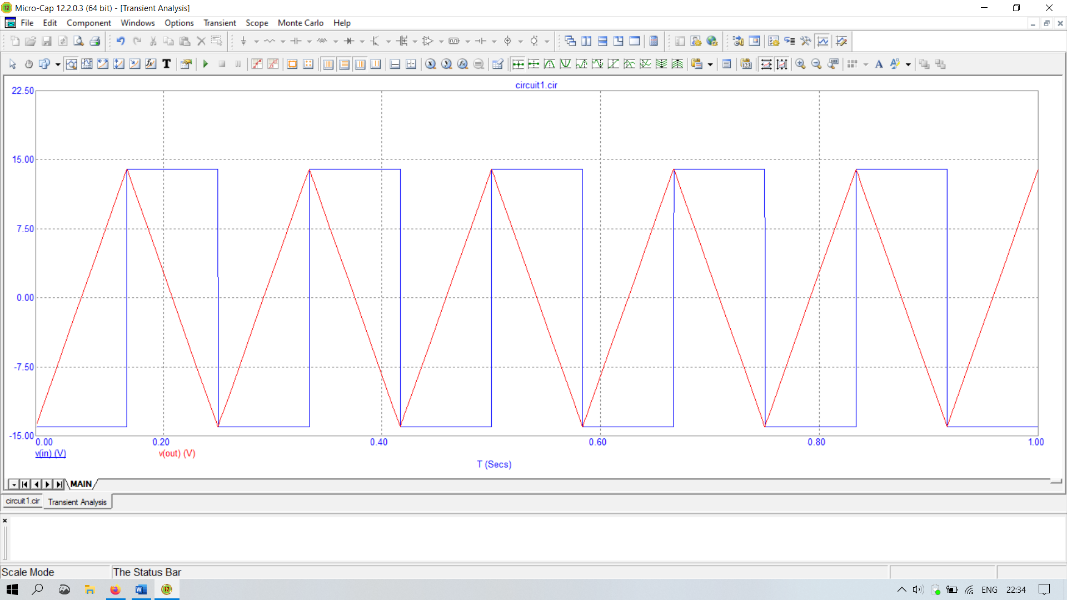Click the Undo arrow in the toolbar
The height and width of the screenshot is (600, 1067).
[x=121, y=41]
